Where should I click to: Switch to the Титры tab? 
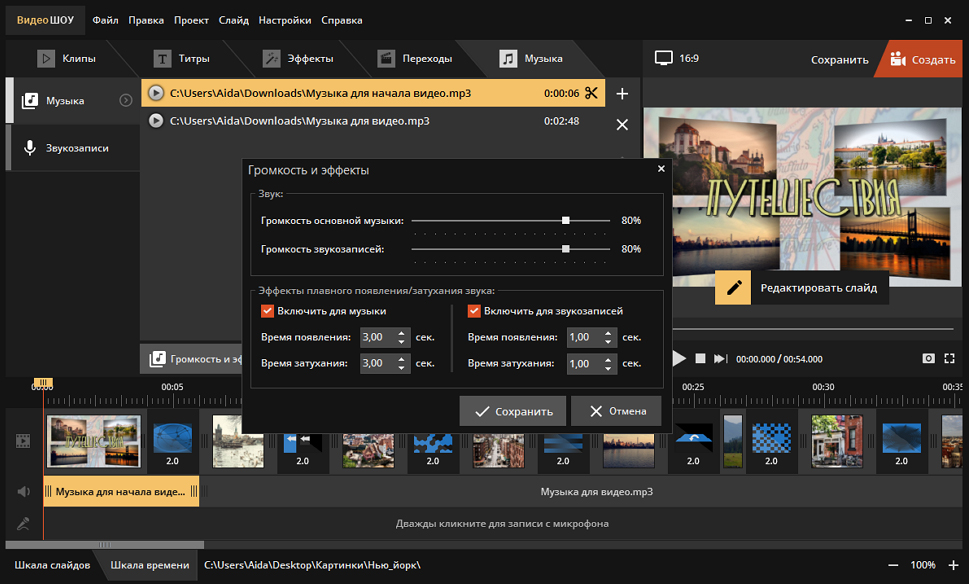181,58
